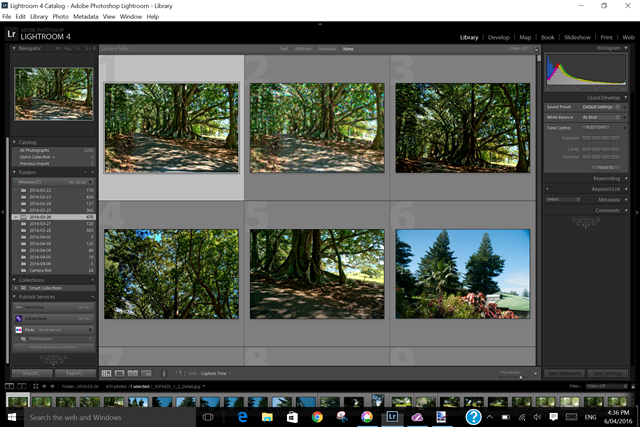Click the Import button
This screenshot has width=640, height=427.
[32, 373]
